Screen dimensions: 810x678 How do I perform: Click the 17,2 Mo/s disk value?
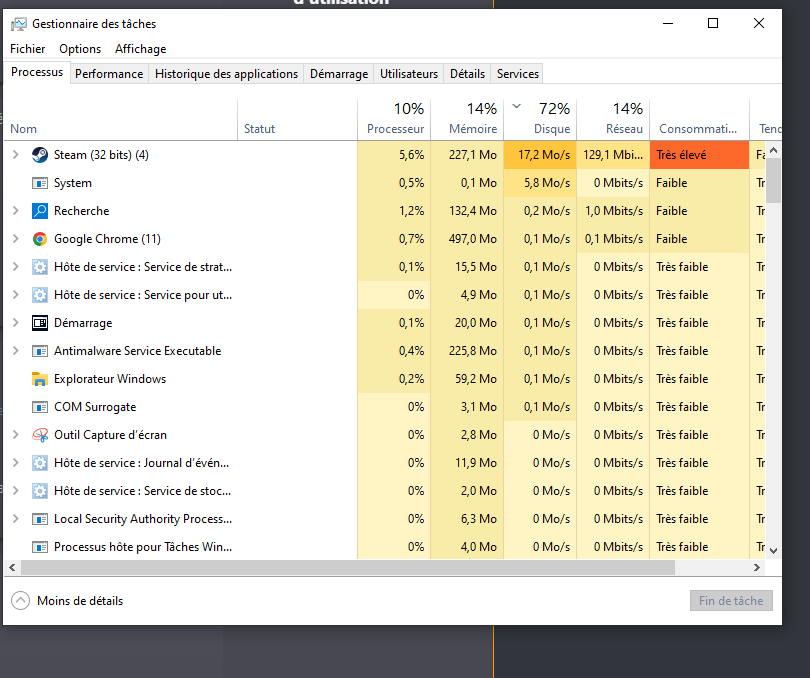[x=543, y=155]
